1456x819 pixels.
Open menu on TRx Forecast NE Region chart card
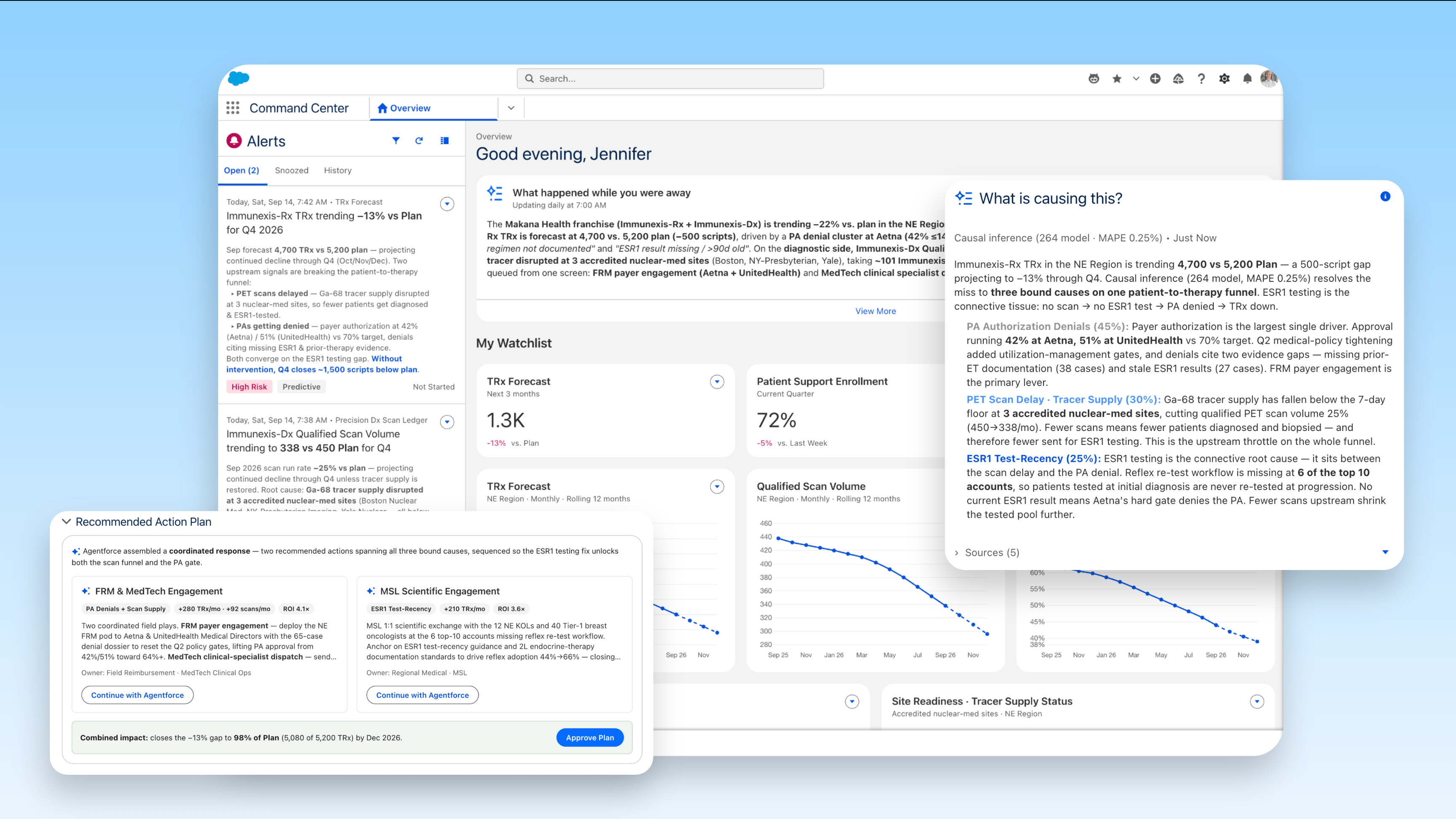coord(717,487)
